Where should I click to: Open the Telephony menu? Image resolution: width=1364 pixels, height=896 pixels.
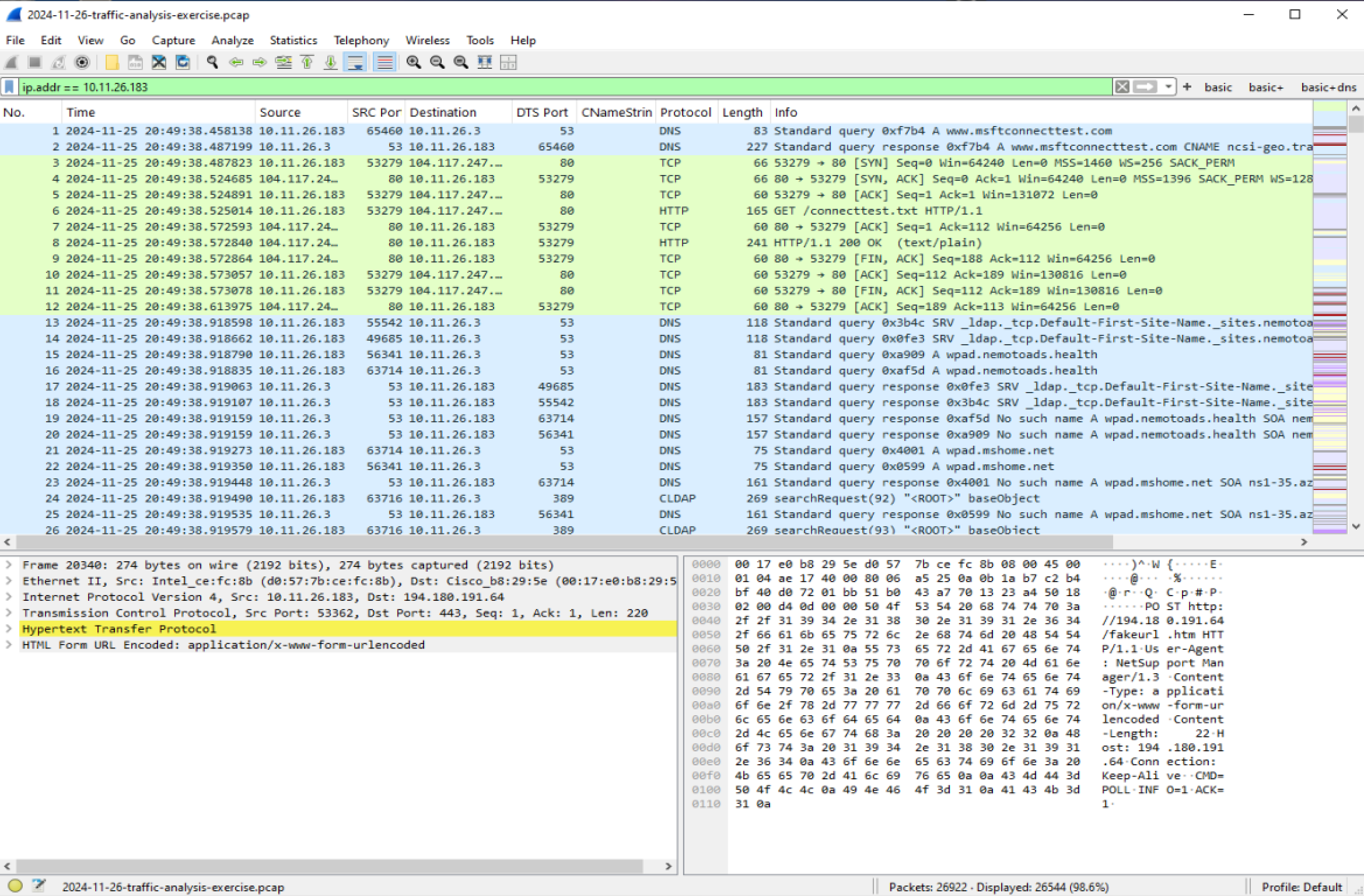pyautogui.click(x=361, y=40)
